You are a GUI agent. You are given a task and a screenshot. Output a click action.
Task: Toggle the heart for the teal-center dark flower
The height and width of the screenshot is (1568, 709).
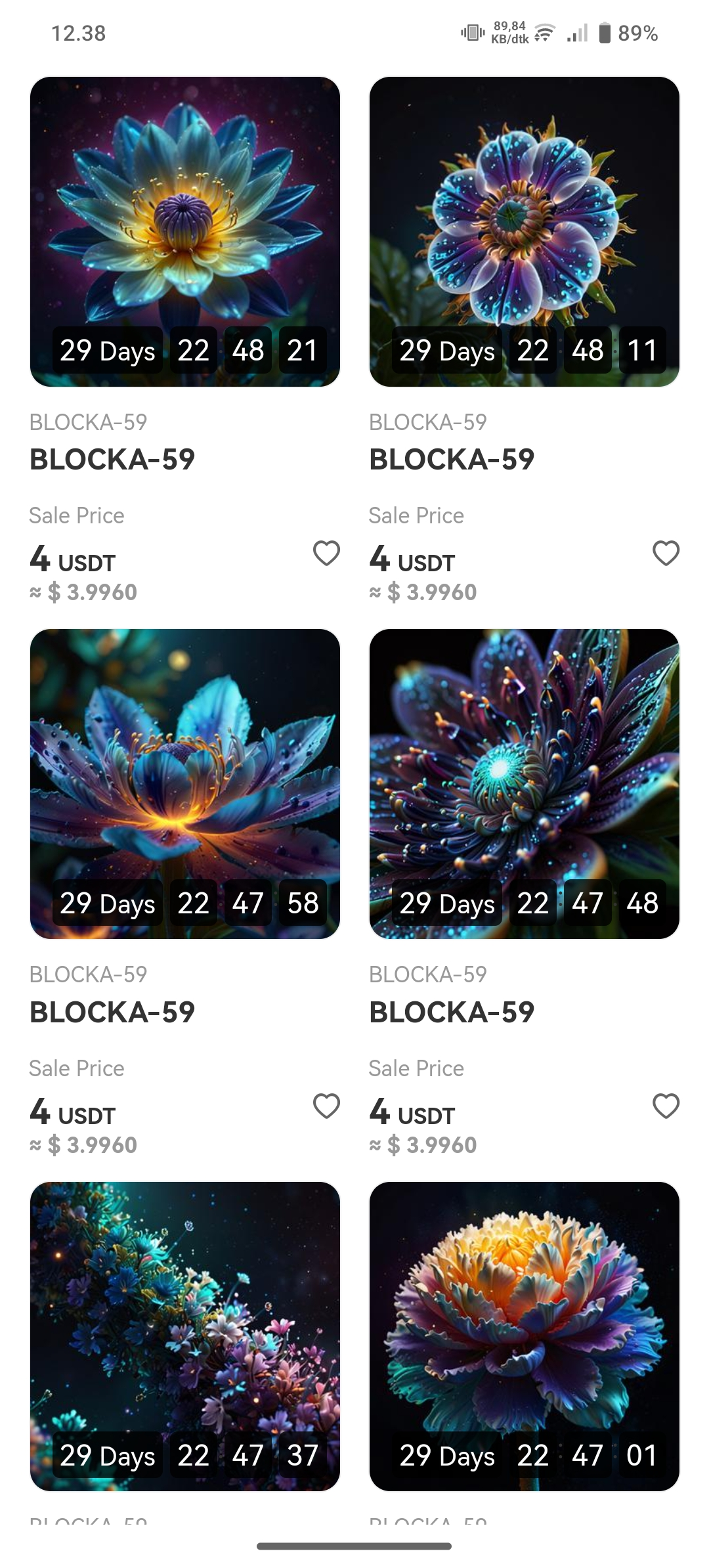coord(666,1106)
